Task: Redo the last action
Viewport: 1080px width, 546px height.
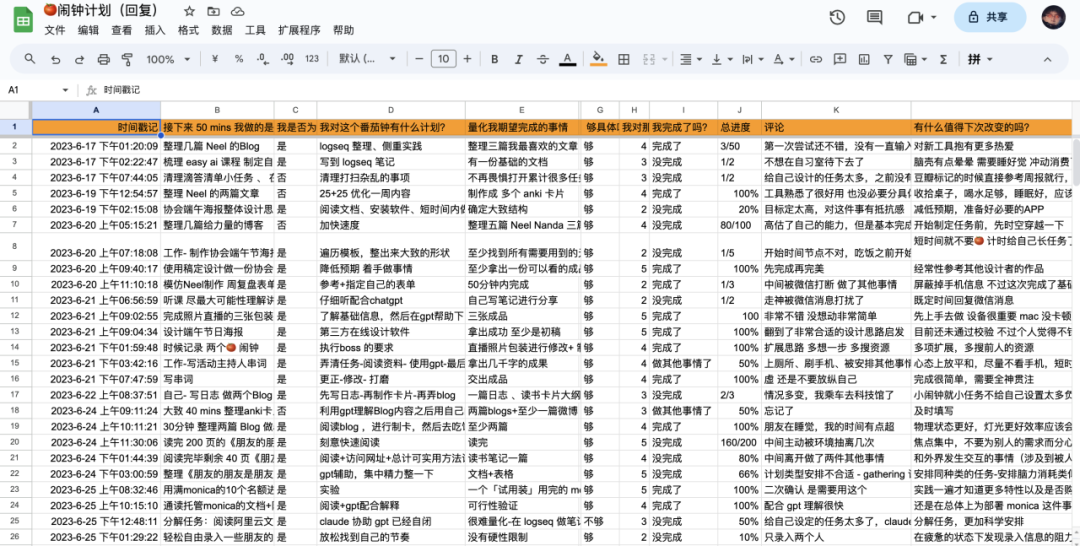Action: tap(79, 59)
